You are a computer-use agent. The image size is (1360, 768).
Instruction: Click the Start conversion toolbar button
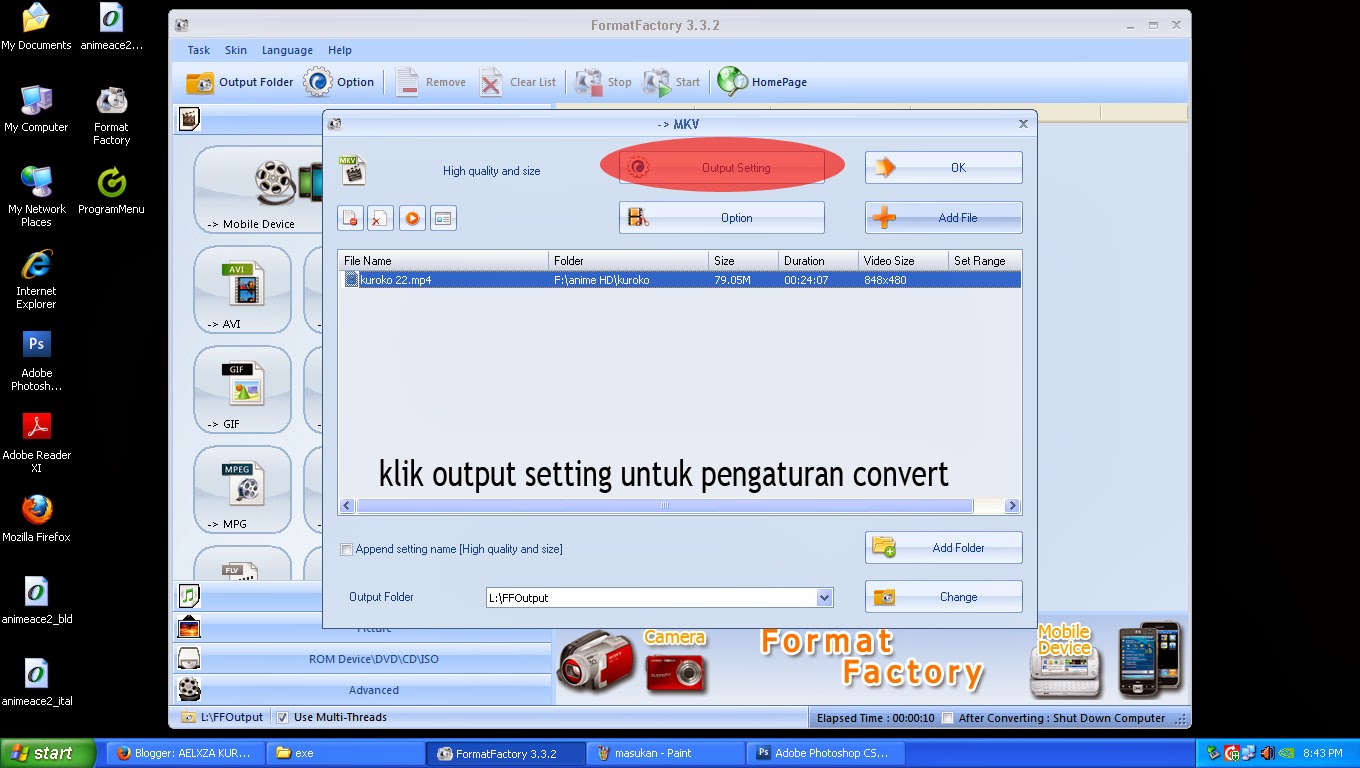pos(671,81)
